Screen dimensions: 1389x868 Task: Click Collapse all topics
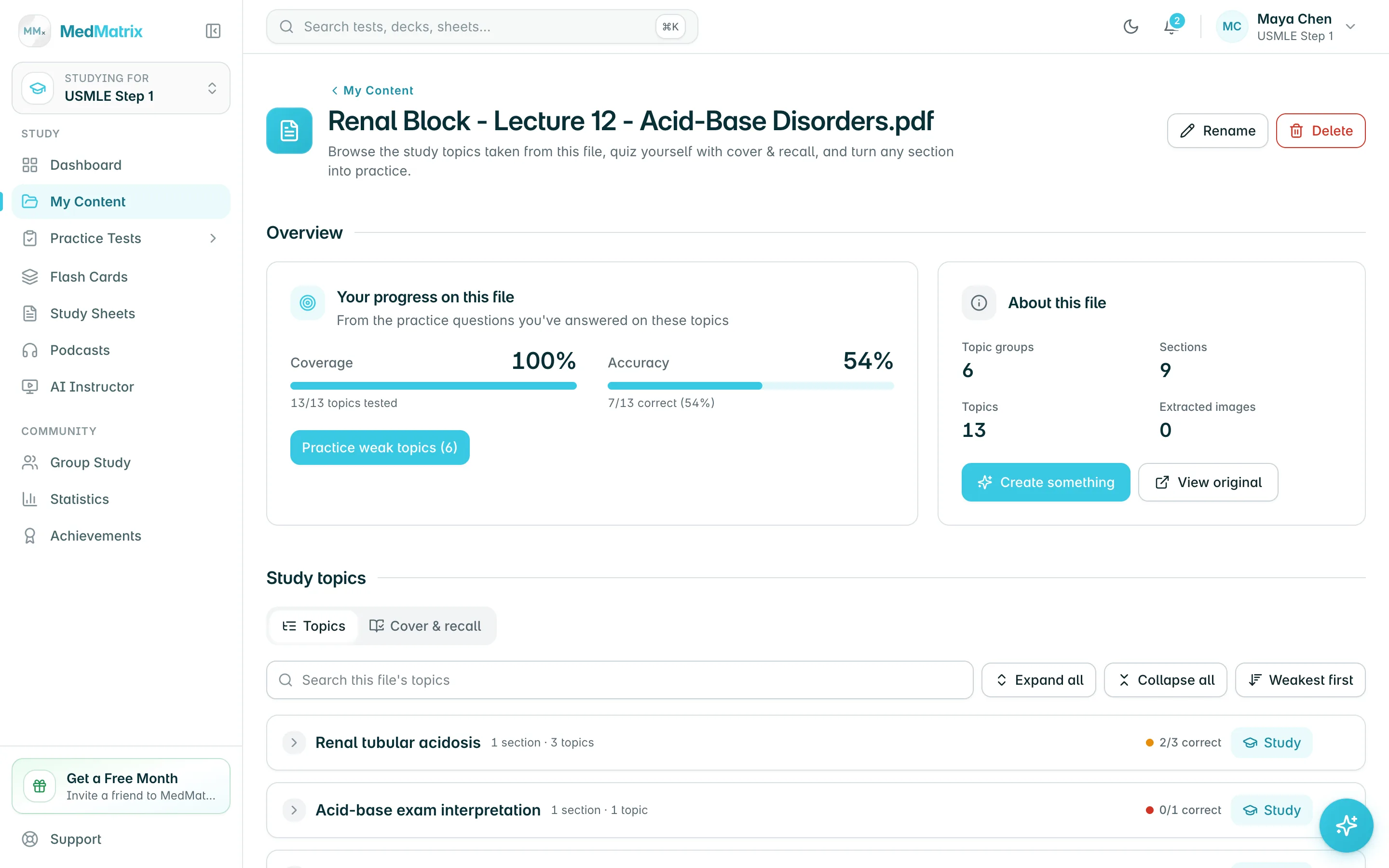pos(1166,680)
